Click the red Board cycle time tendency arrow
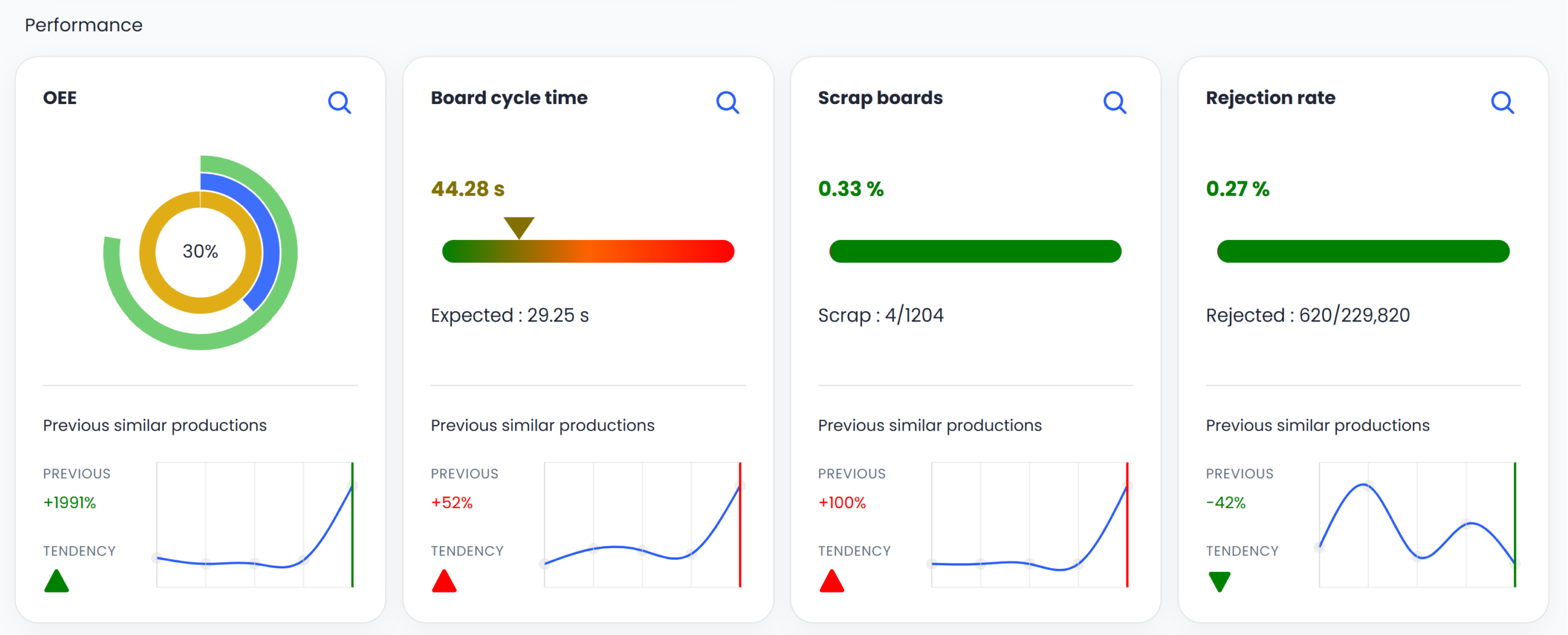This screenshot has width=1568, height=635. [x=444, y=582]
